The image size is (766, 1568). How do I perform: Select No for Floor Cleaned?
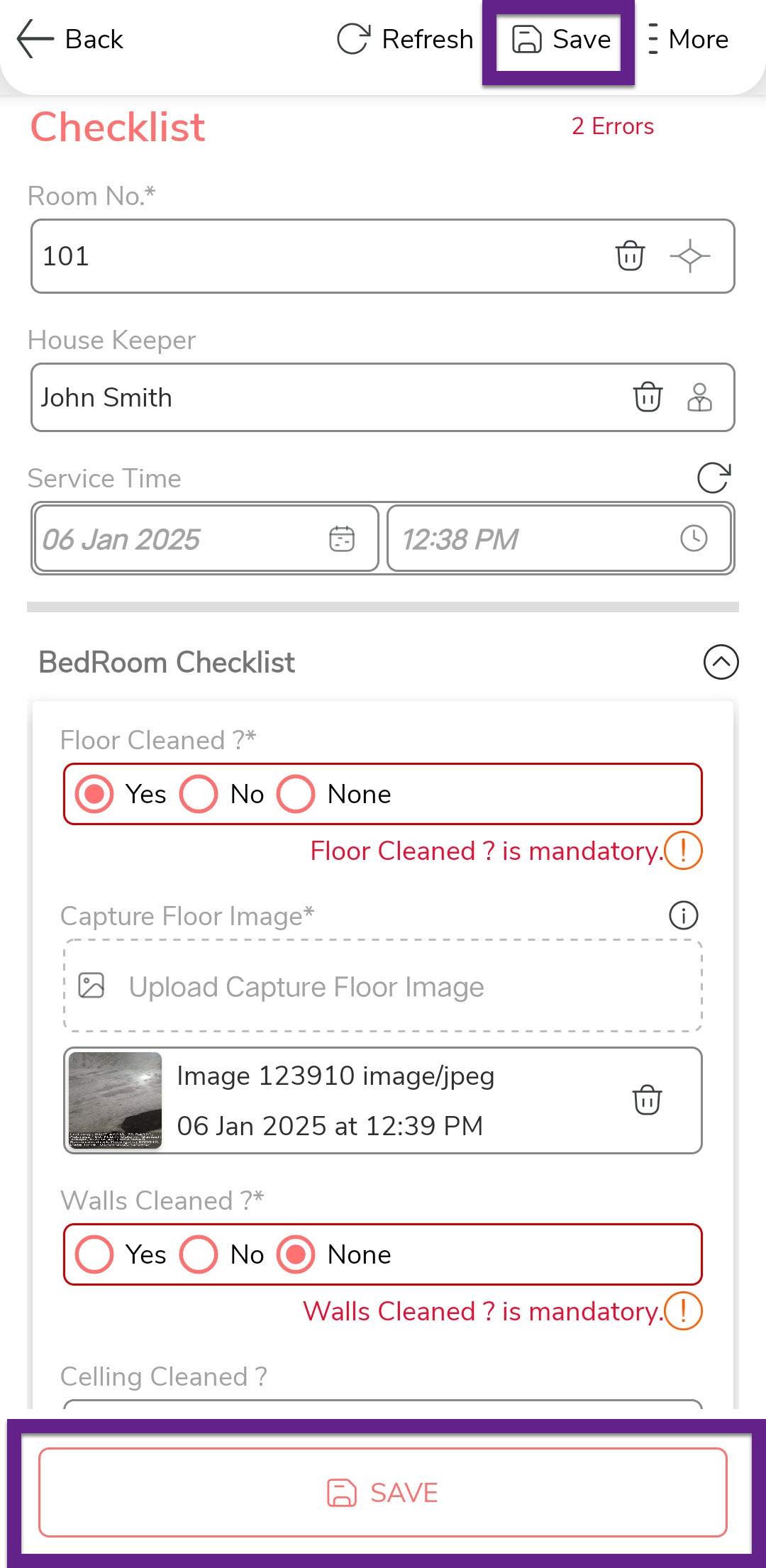coord(199,794)
